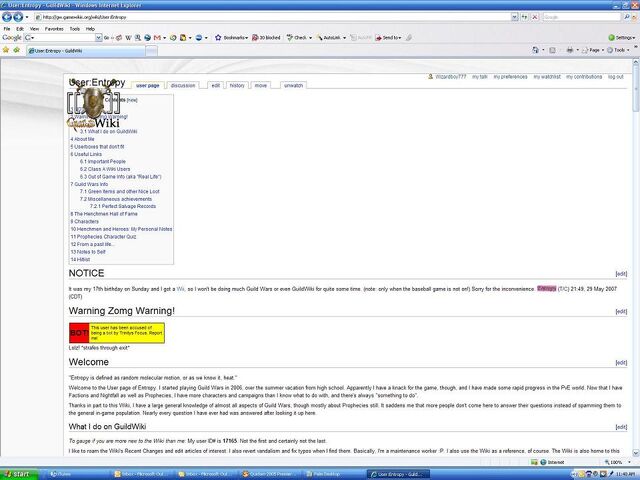Click the Feeds icon in the IE command bar
This screenshot has height=480, width=640.
(552, 50)
